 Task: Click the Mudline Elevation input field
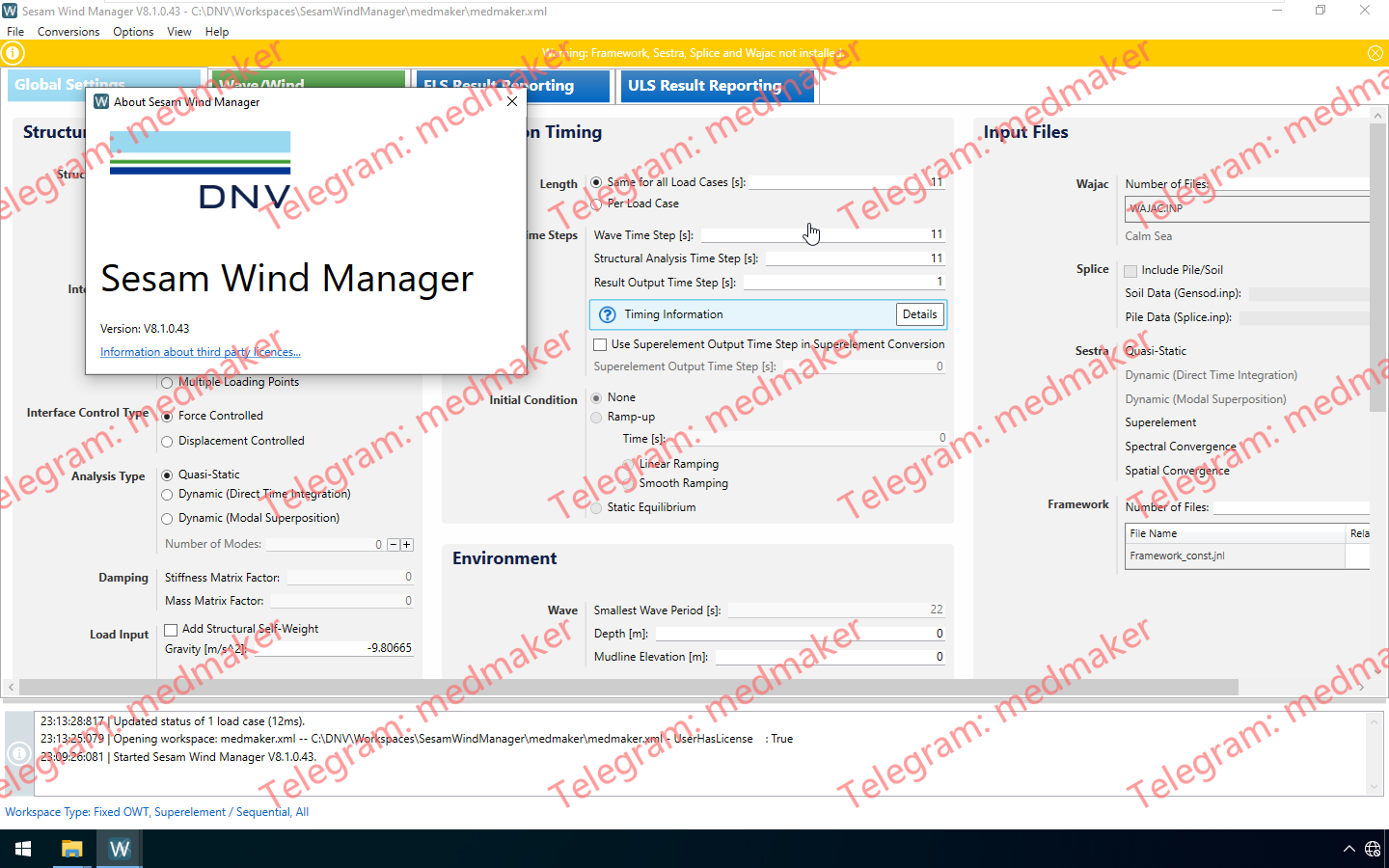point(830,657)
